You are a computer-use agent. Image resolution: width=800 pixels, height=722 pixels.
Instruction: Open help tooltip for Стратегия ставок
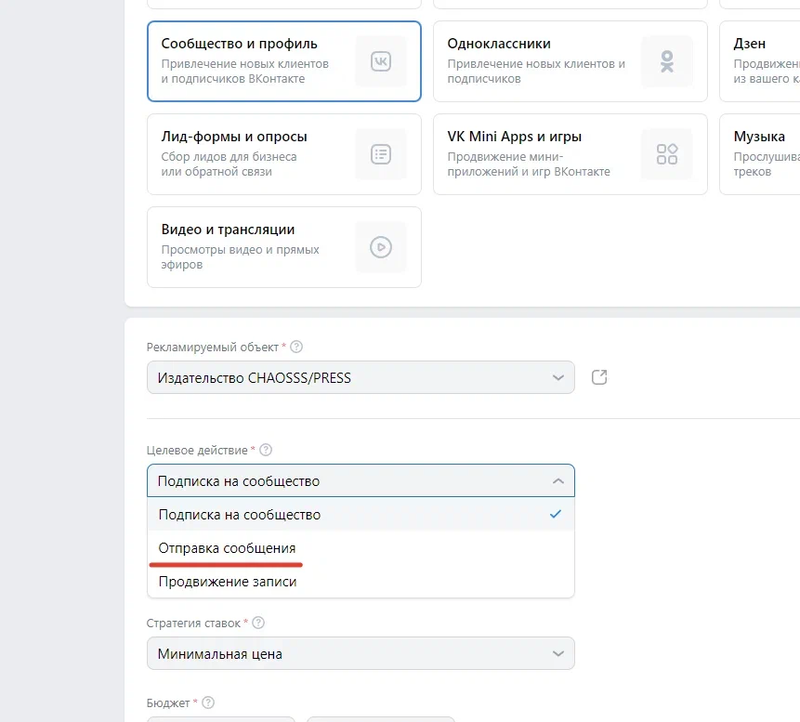click(x=259, y=623)
